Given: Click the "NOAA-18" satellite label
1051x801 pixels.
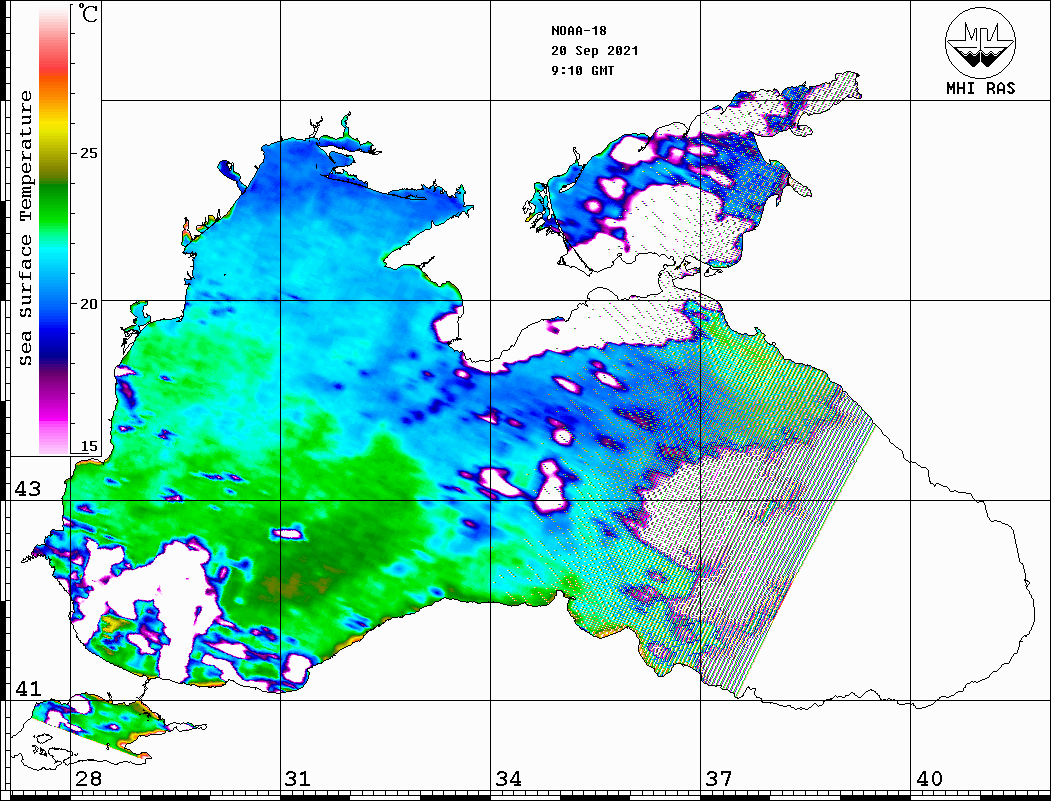Looking at the screenshot, I should [579, 31].
